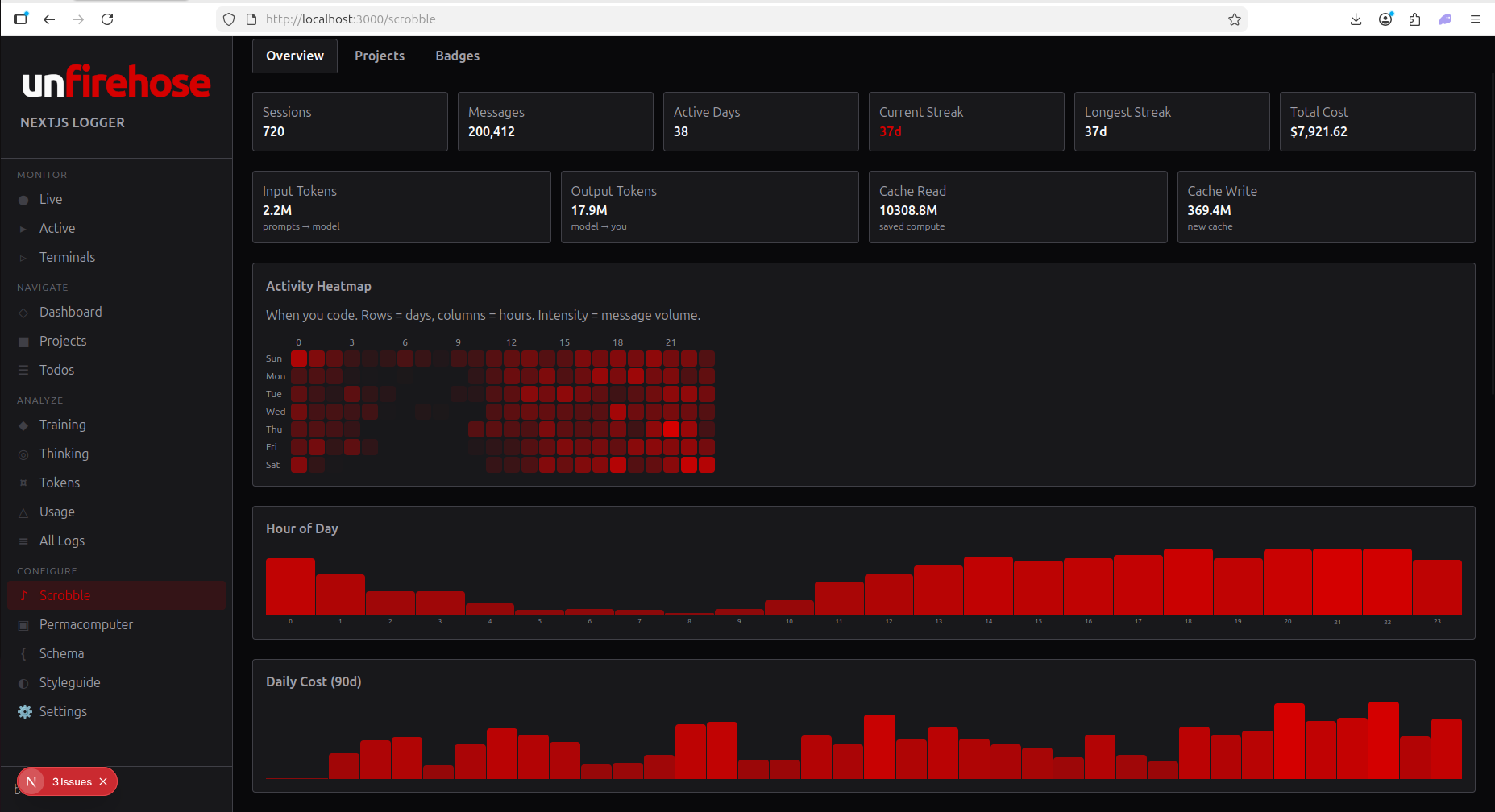Screen dimensions: 1495x812
Task: Open Scrobble via the music note icon
Action: [x=23, y=595]
